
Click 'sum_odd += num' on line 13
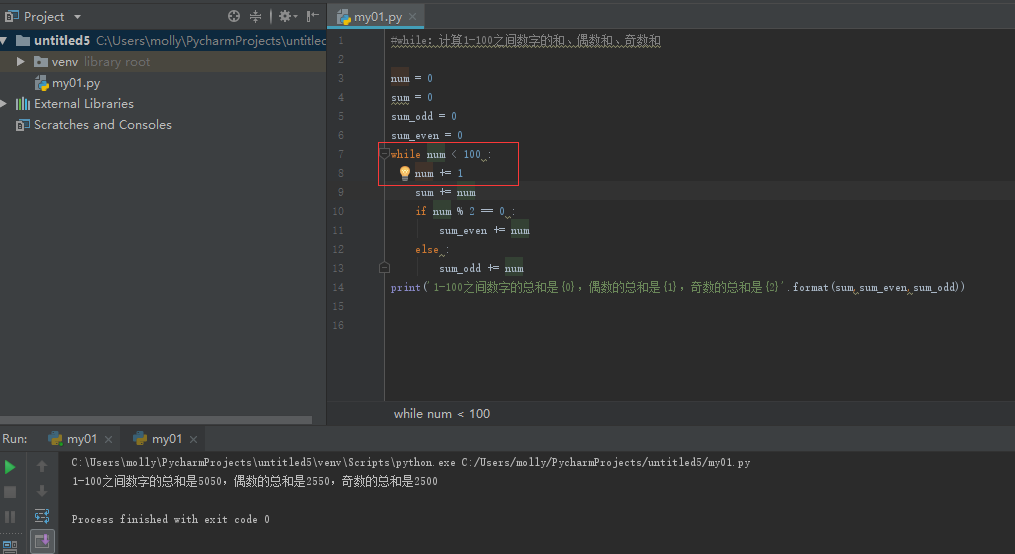(x=481, y=268)
